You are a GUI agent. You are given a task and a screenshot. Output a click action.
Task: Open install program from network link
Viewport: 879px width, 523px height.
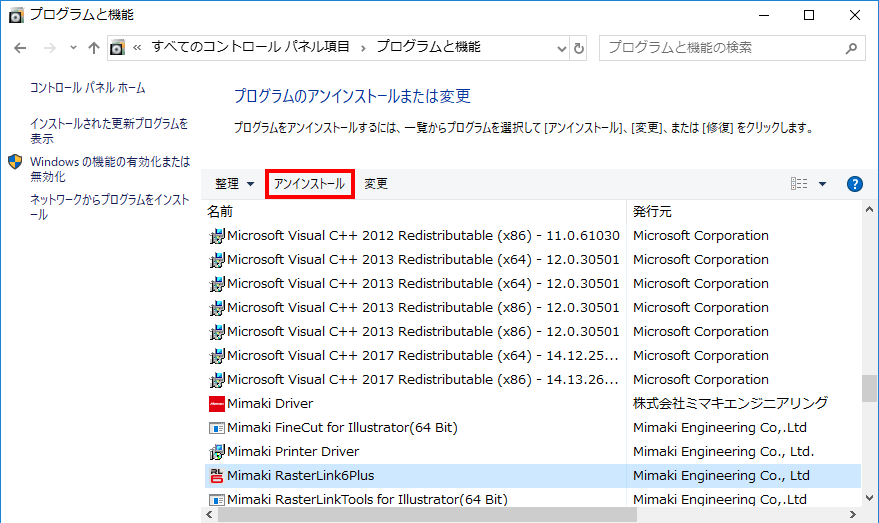pyautogui.click(x=110, y=207)
